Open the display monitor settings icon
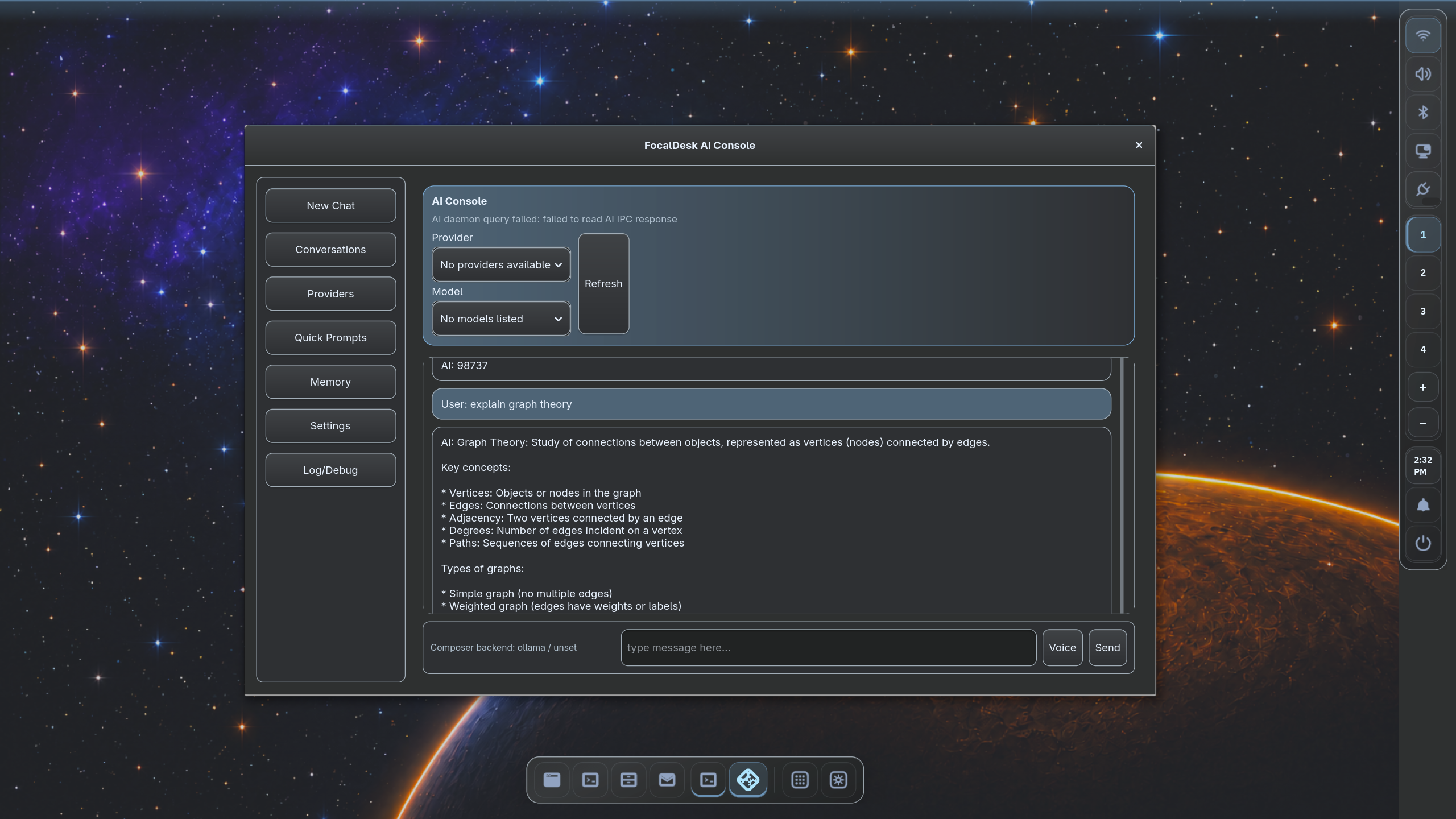 1423,151
